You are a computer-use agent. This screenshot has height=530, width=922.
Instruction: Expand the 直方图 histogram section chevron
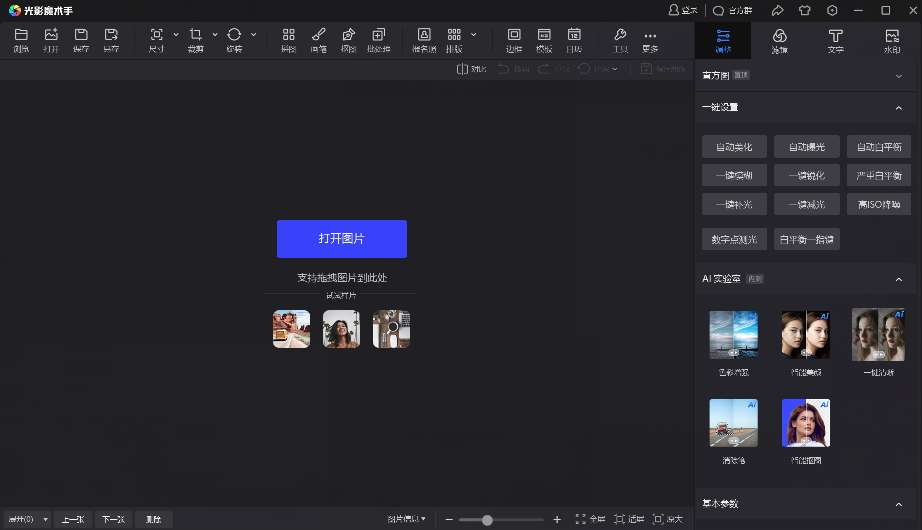click(x=898, y=76)
